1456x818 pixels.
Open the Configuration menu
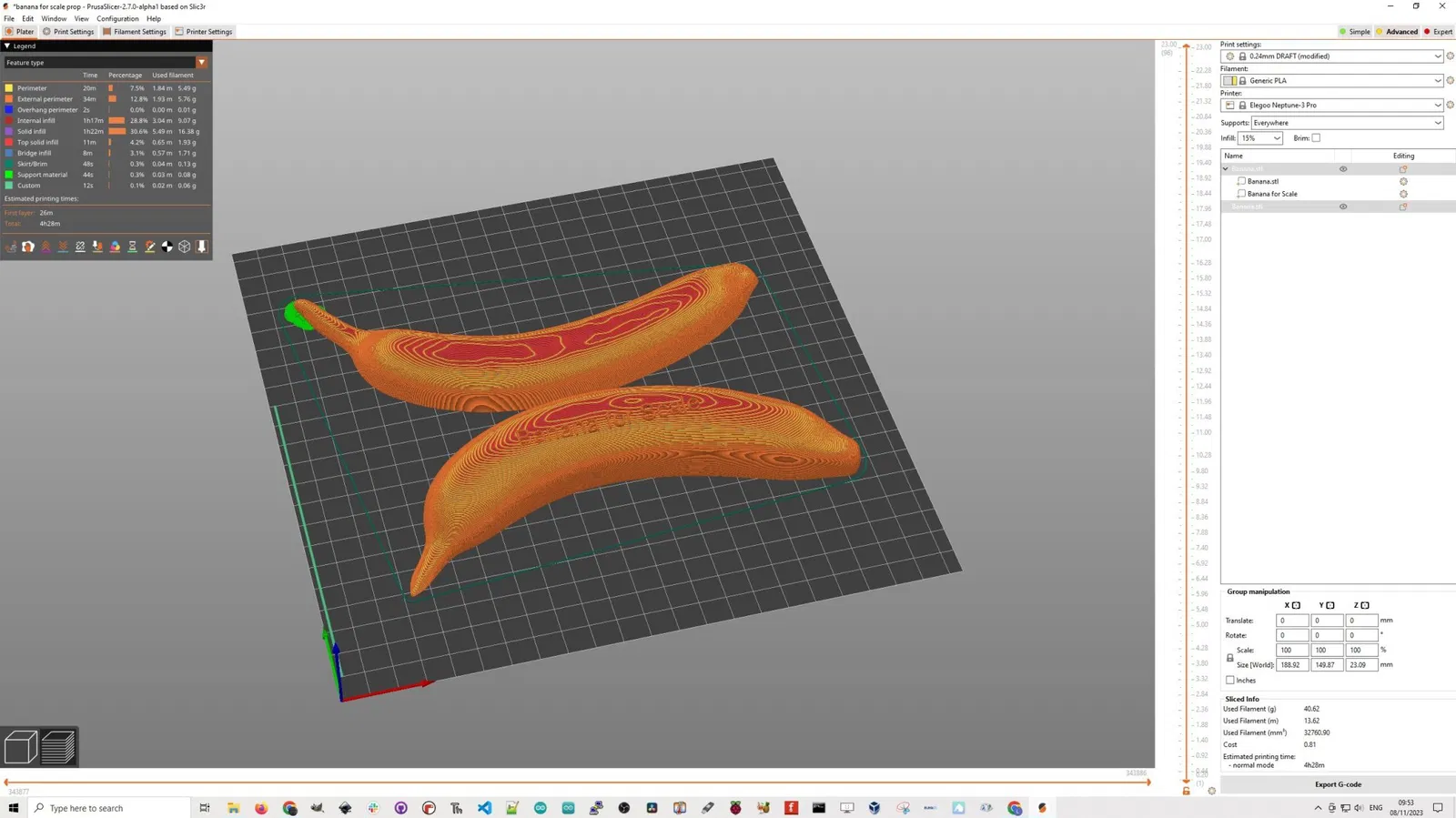click(x=117, y=18)
